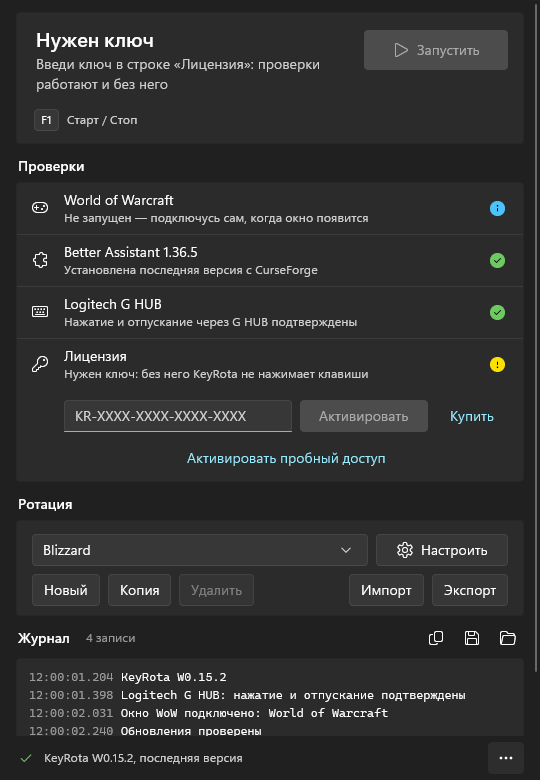540x780 pixels.
Task: Click the Активировать button
Action: tap(364, 416)
